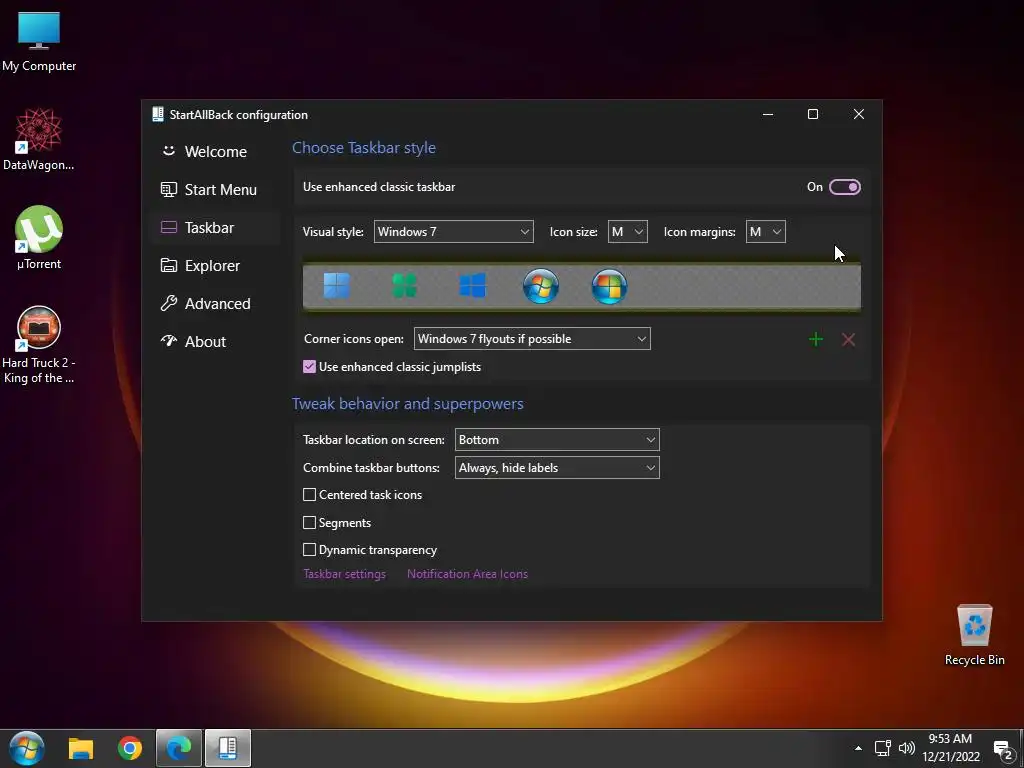Open the Icon margins dropdown
The width and height of the screenshot is (1024, 768).
click(x=765, y=231)
